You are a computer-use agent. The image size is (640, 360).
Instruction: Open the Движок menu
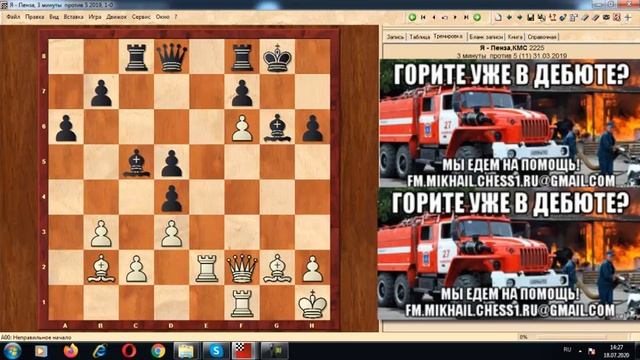coord(116,17)
